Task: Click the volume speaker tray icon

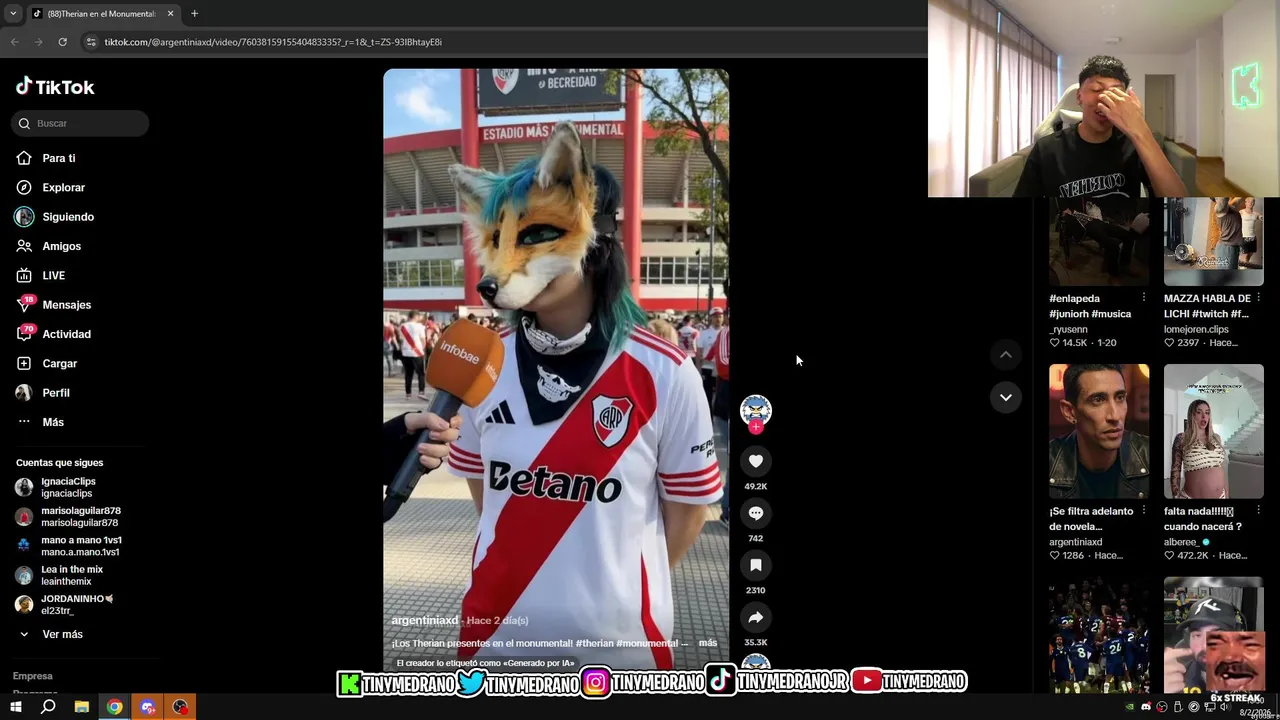Action: (x=1225, y=707)
